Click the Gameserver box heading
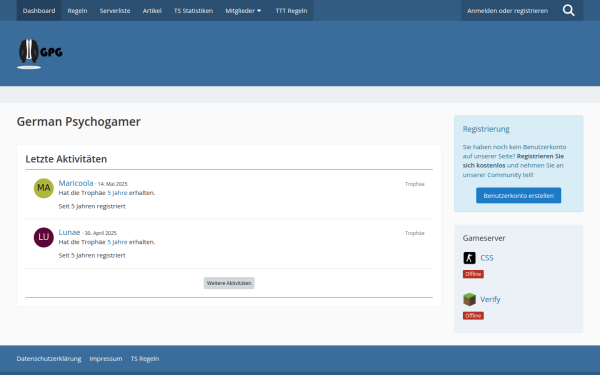This screenshot has height=375, width=600. 484,238
